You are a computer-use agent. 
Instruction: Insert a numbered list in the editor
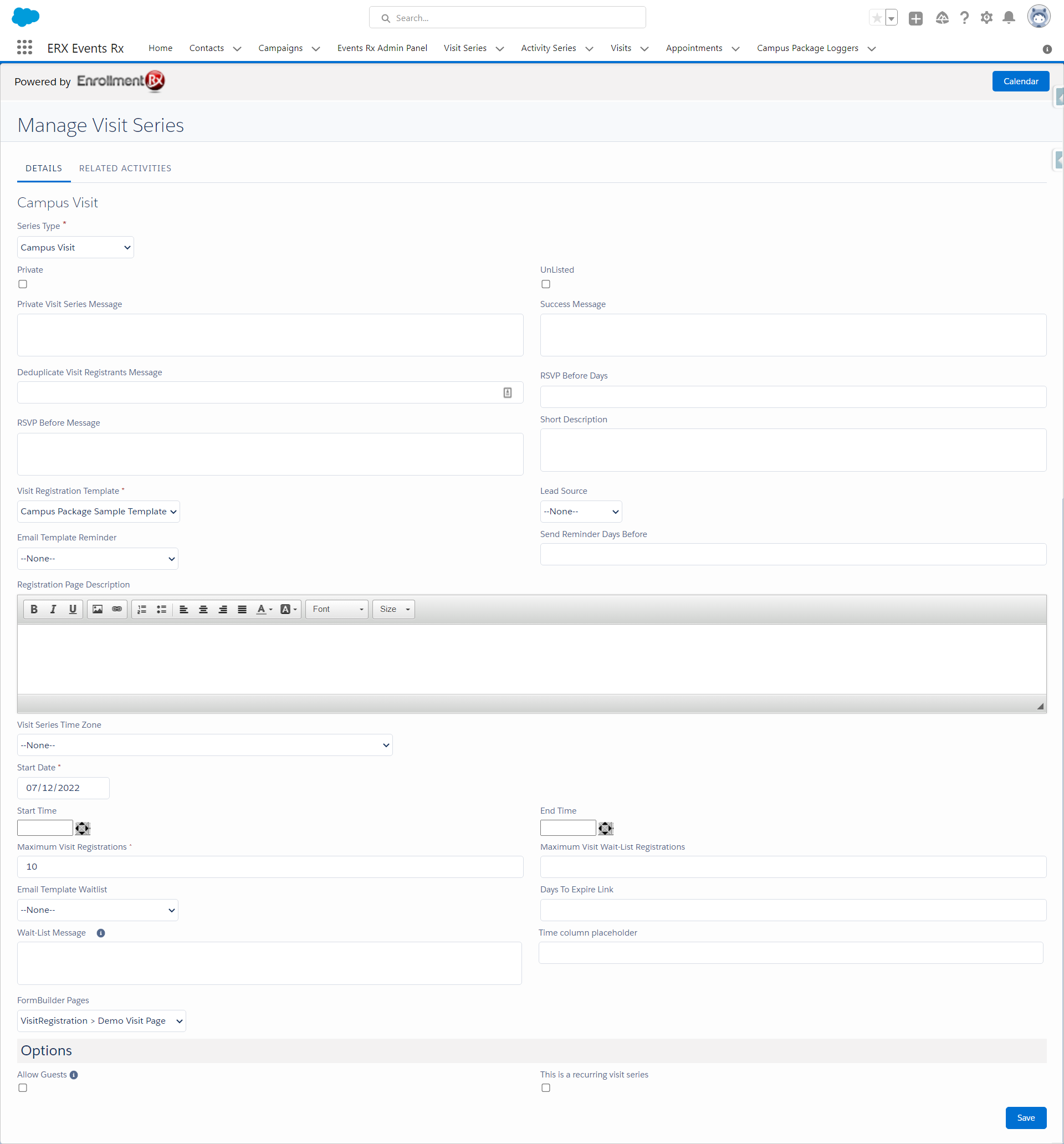pos(142,609)
